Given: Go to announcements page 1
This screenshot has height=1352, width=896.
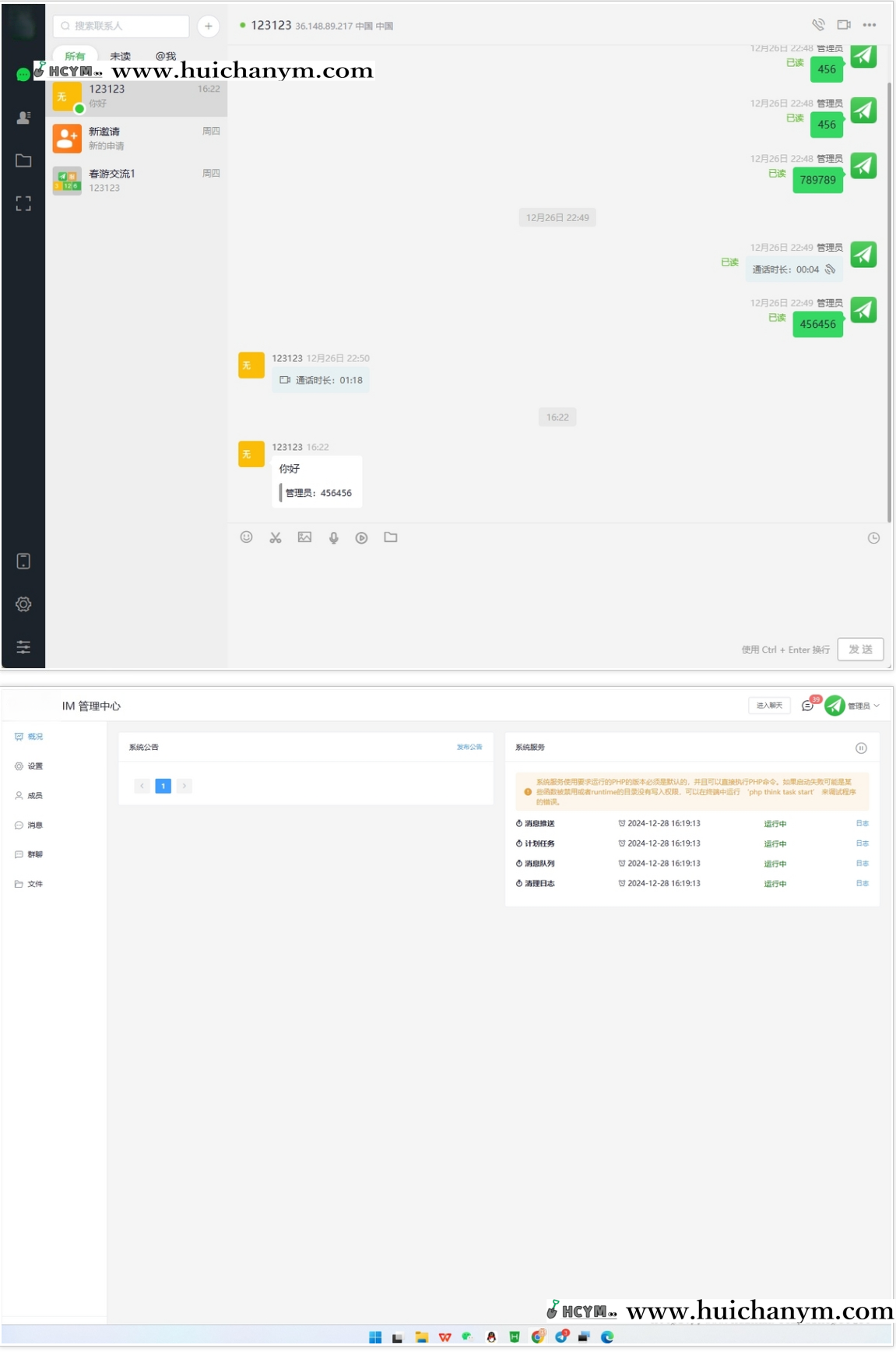Looking at the screenshot, I should [x=163, y=786].
